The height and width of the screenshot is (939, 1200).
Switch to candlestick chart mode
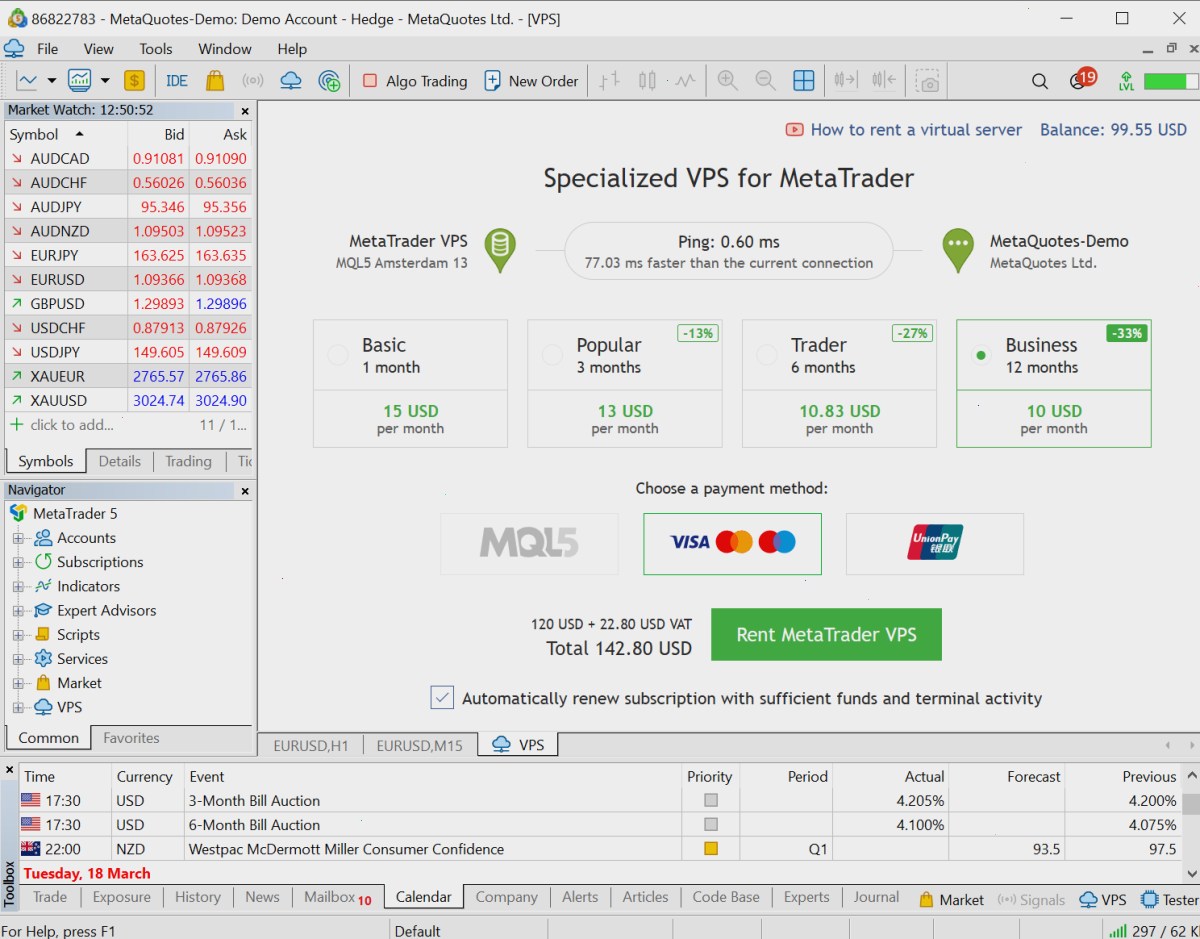tap(647, 81)
